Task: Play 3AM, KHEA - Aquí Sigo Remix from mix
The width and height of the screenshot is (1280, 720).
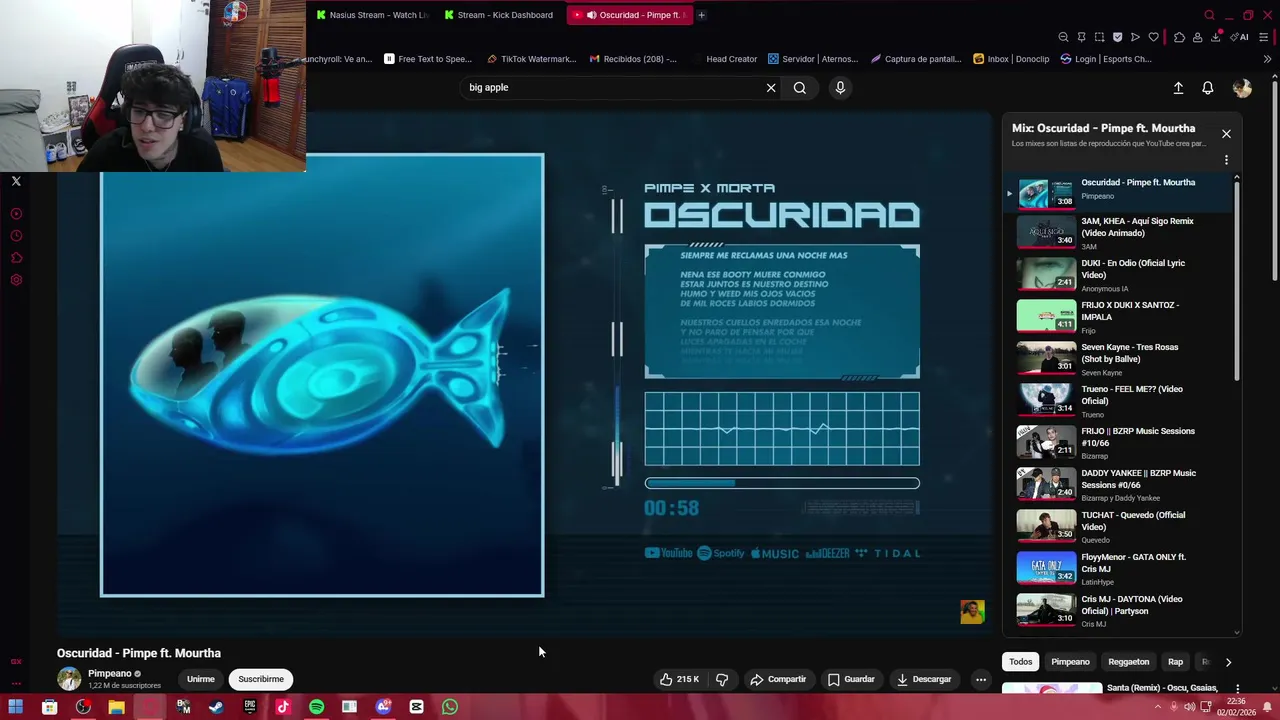Action: point(1118,233)
